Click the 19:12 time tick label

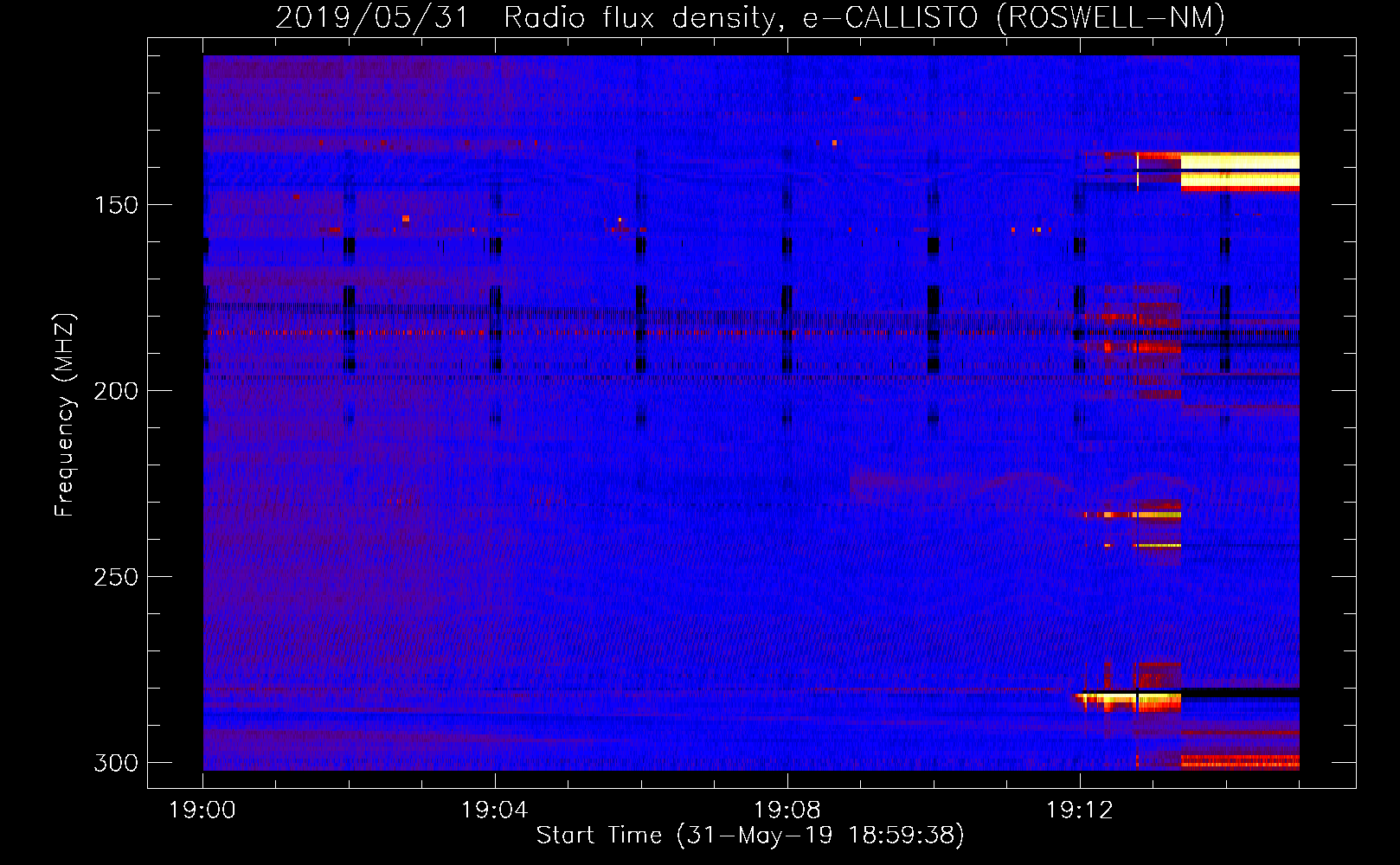(x=1080, y=811)
